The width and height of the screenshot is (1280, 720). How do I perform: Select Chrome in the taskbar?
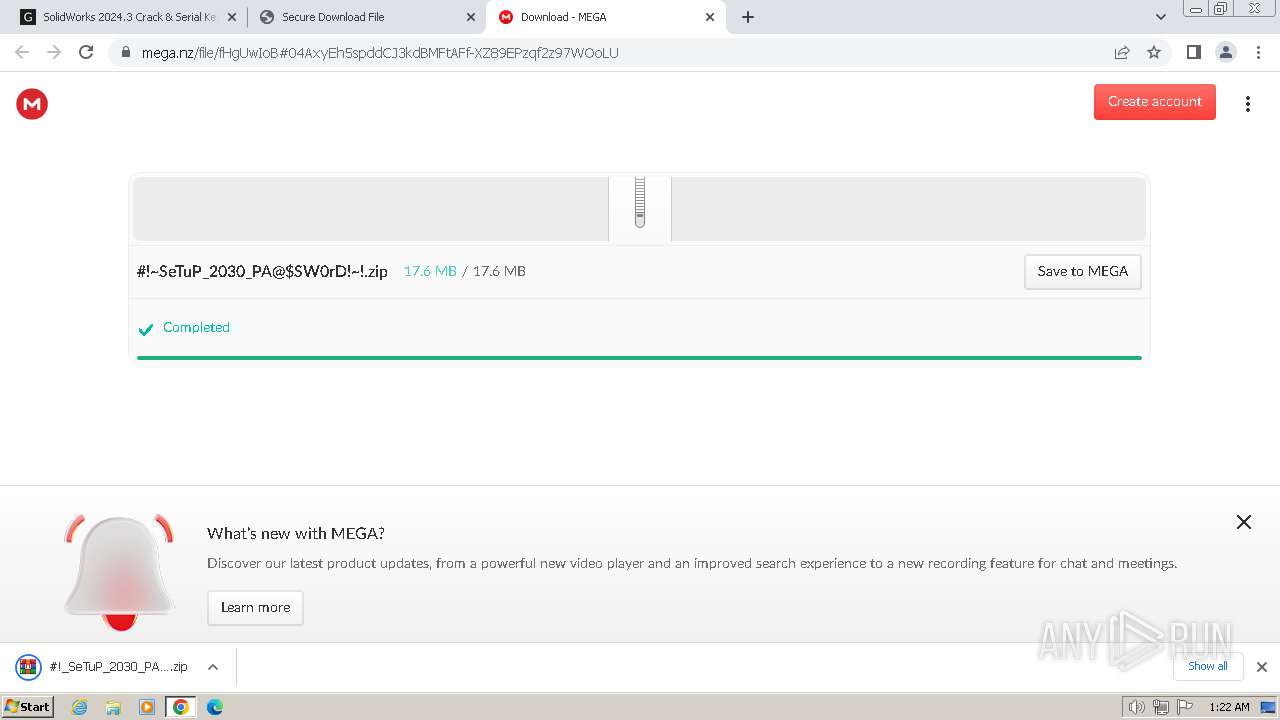point(181,707)
